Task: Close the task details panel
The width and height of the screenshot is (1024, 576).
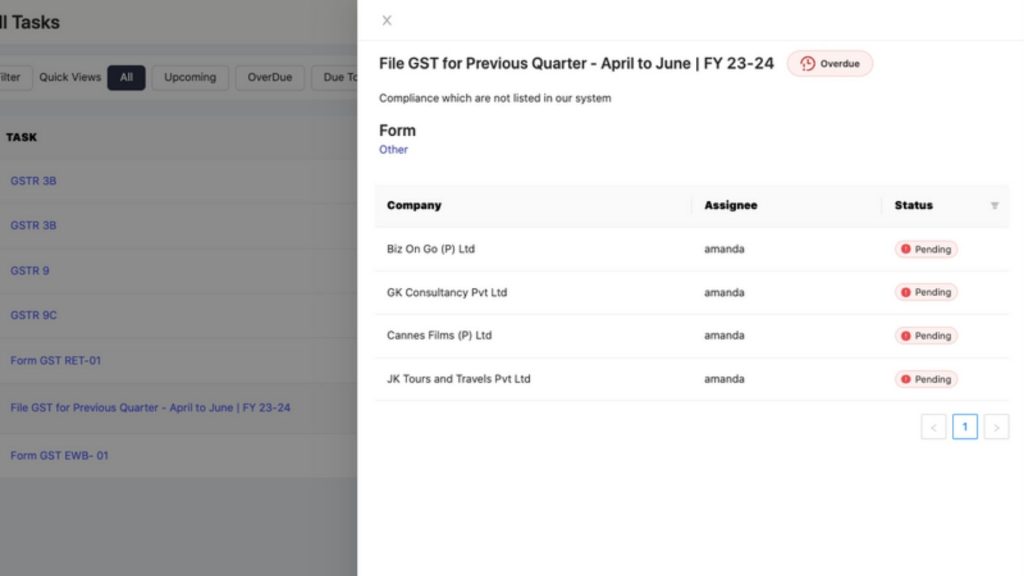Action: coord(387,20)
